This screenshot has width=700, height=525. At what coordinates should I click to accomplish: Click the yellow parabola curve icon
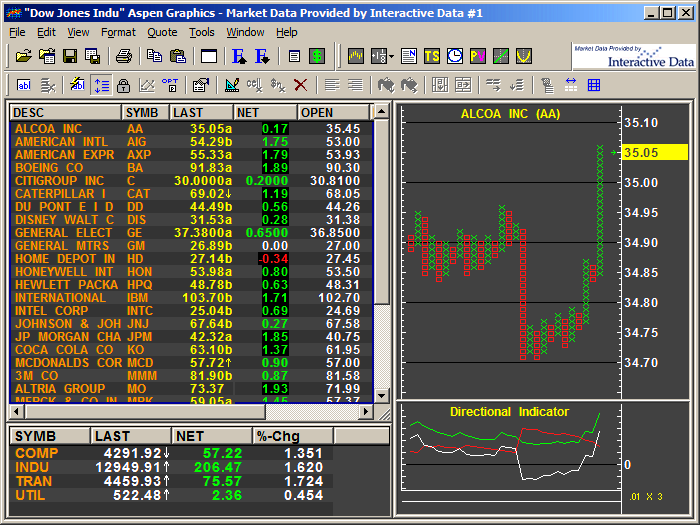coord(524,56)
